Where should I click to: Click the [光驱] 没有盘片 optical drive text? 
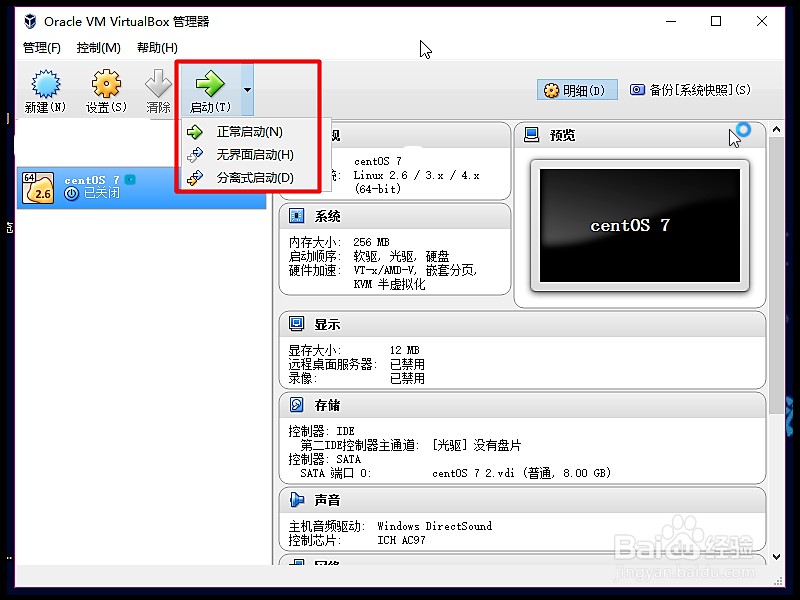(x=477, y=445)
